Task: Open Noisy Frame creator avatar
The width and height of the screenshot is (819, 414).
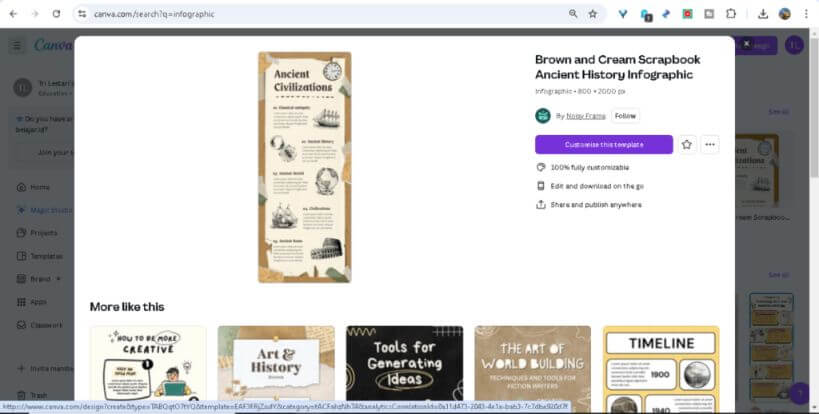Action: [543, 116]
